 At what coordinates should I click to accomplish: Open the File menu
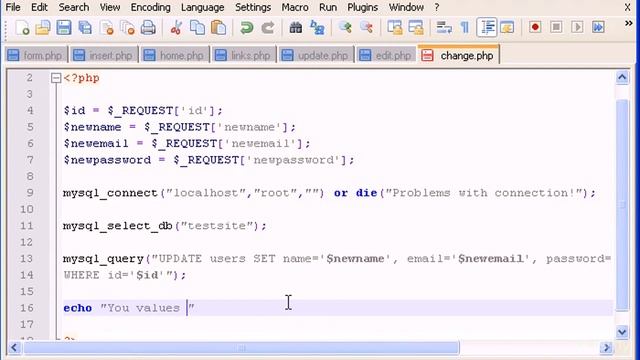(13, 7)
